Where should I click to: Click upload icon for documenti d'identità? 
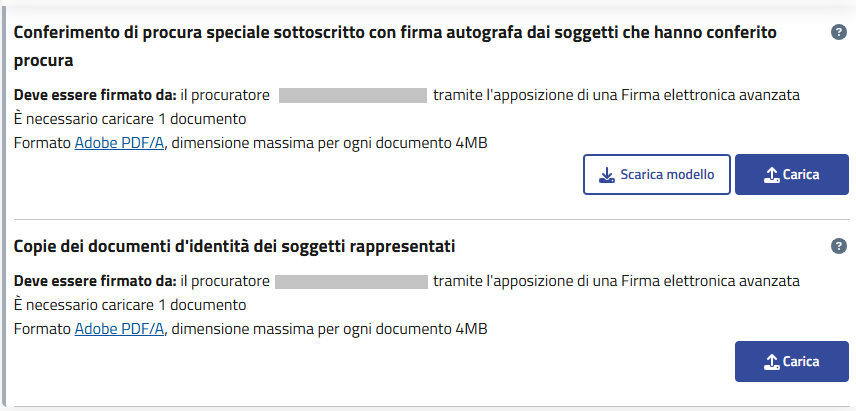point(771,362)
